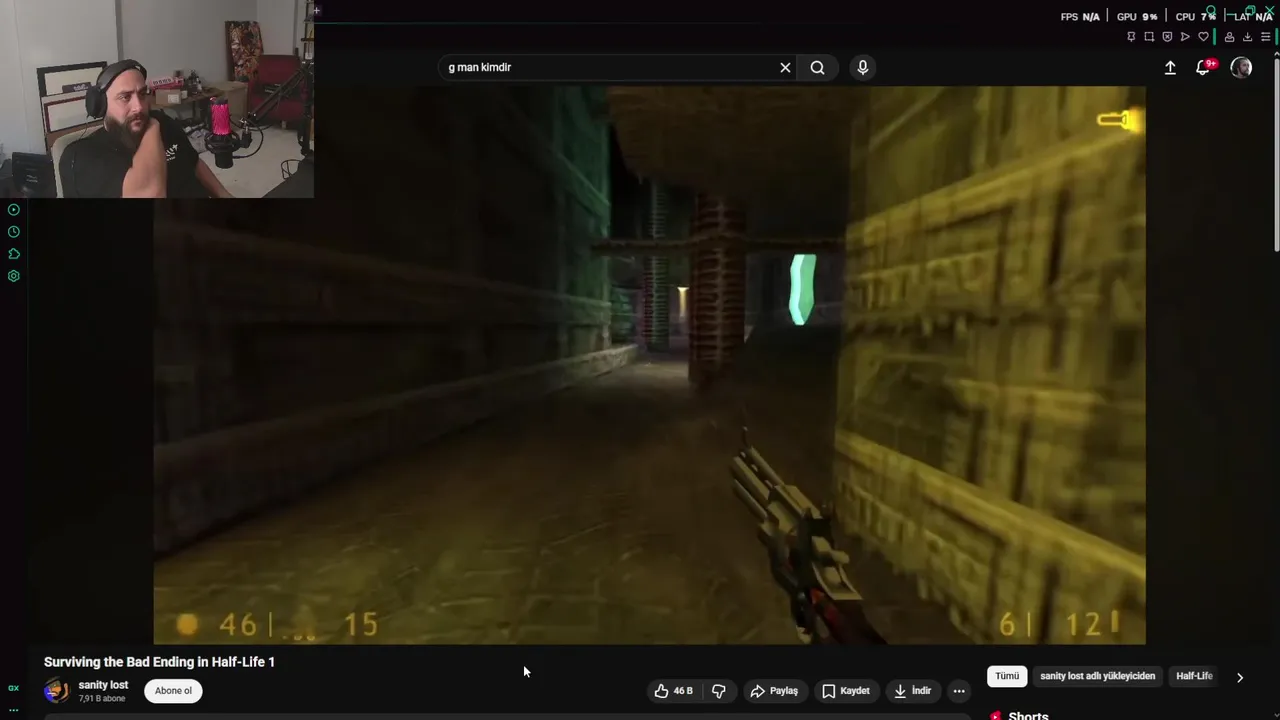Open the notifications bell
Viewport: 1280px width, 720px height.
1203,67
